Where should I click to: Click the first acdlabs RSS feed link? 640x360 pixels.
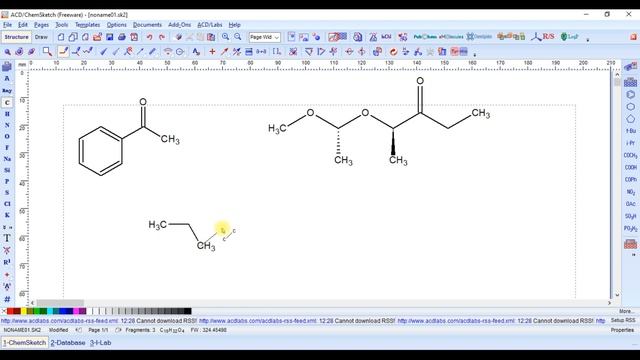[60, 321]
